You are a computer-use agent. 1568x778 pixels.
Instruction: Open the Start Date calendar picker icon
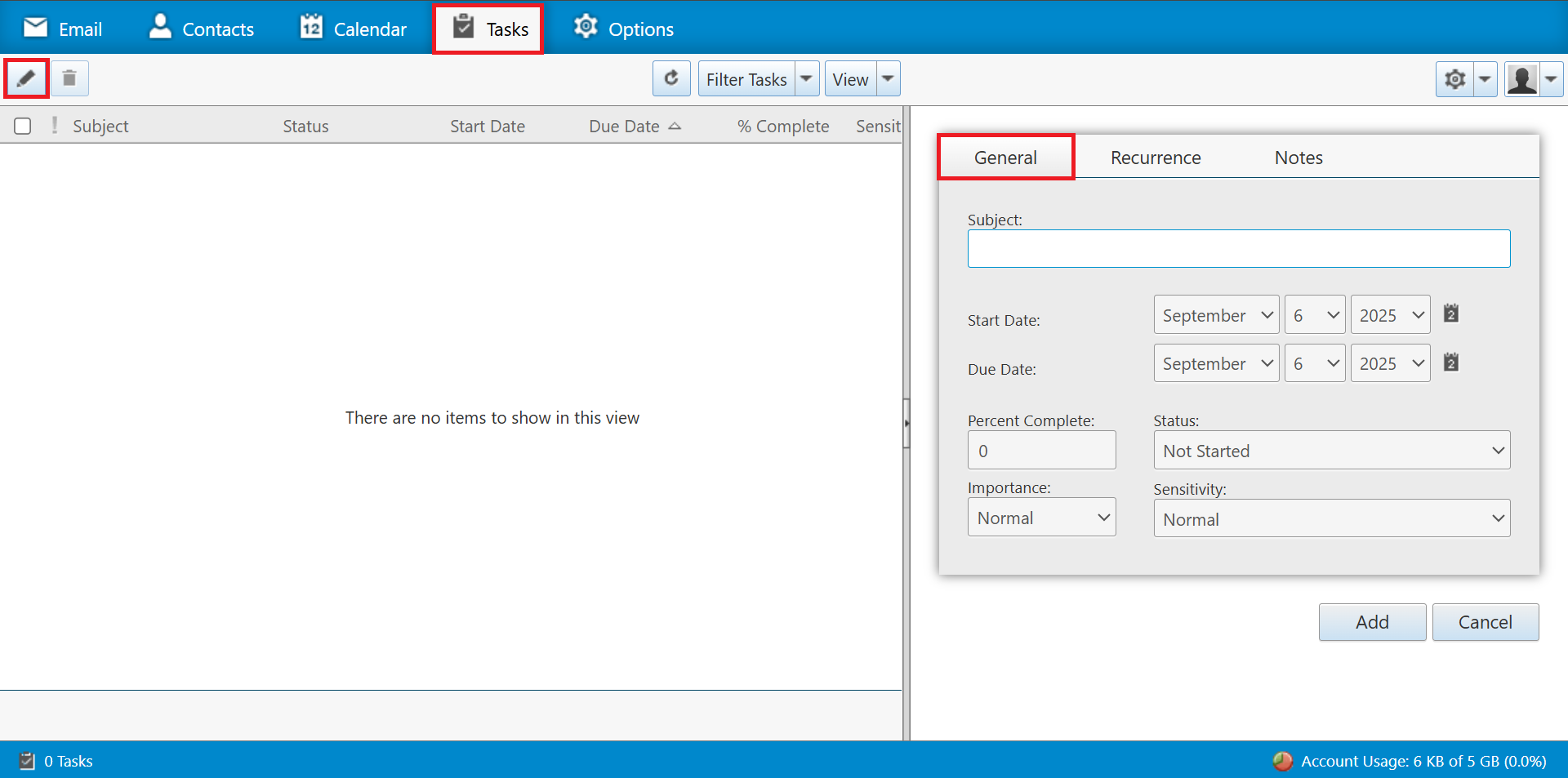(1451, 313)
